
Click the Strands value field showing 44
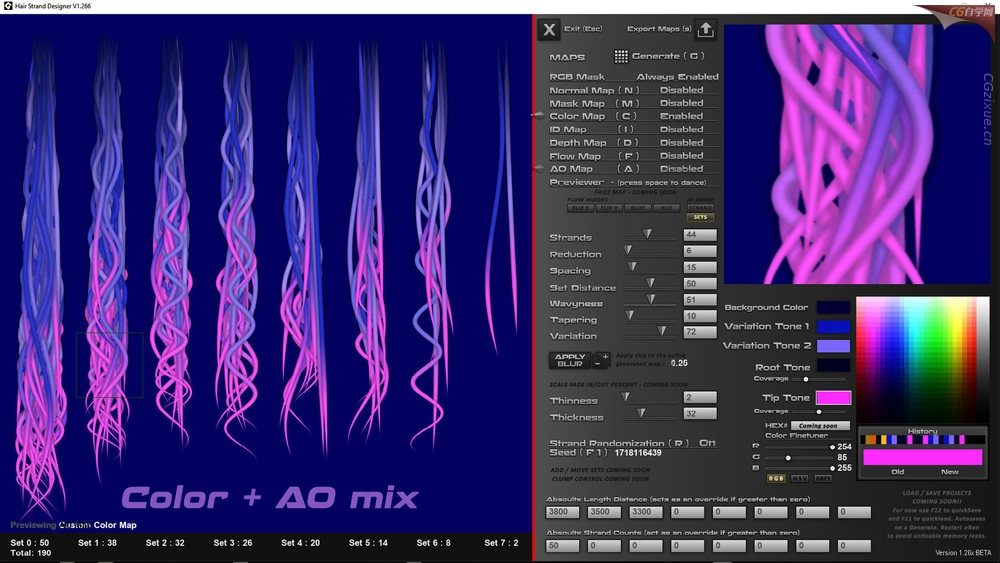[x=700, y=235]
